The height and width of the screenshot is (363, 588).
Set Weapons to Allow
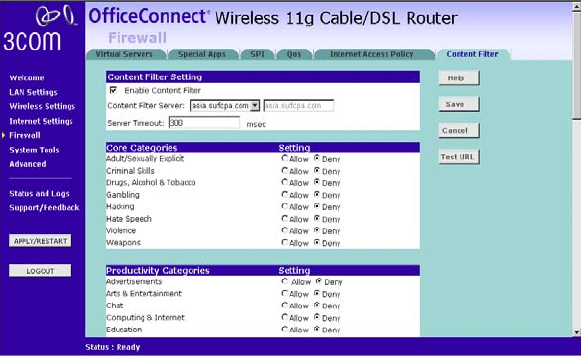(285, 243)
